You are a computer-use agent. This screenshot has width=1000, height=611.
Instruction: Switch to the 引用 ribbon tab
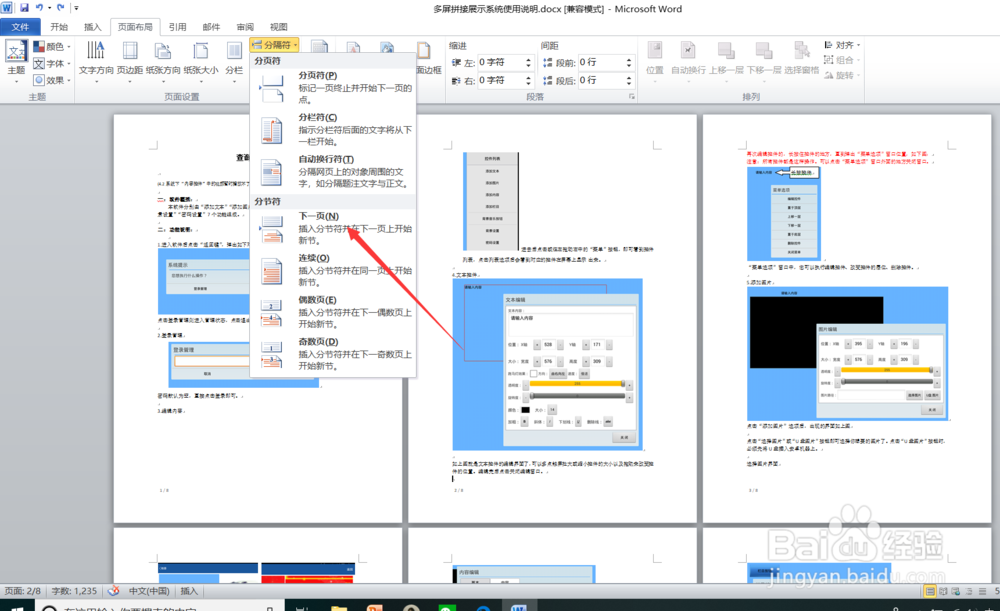pos(177,27)
